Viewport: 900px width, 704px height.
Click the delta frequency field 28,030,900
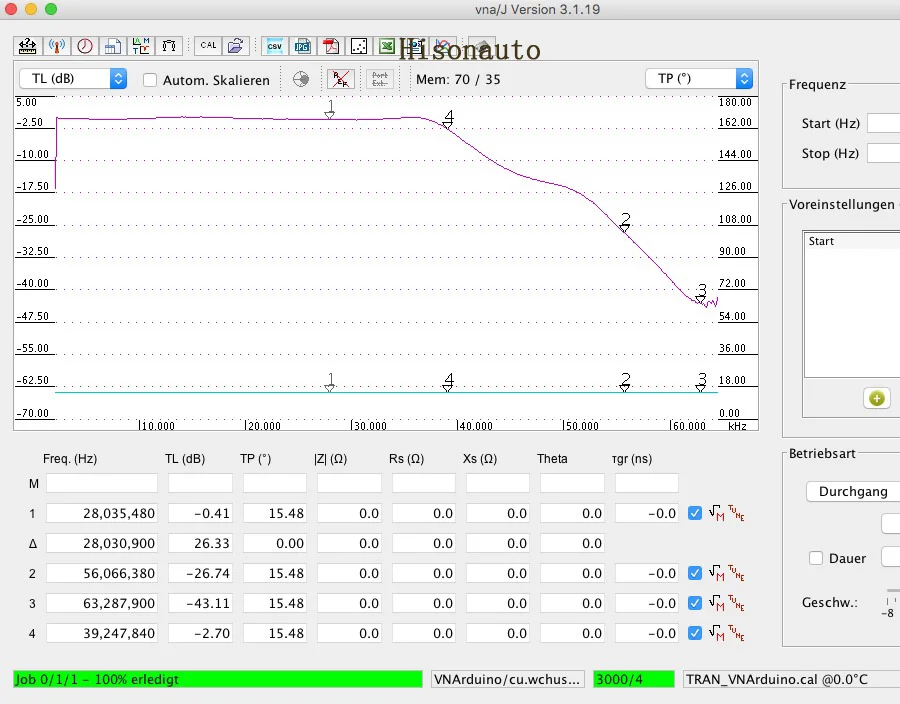[x=102, y=543]
